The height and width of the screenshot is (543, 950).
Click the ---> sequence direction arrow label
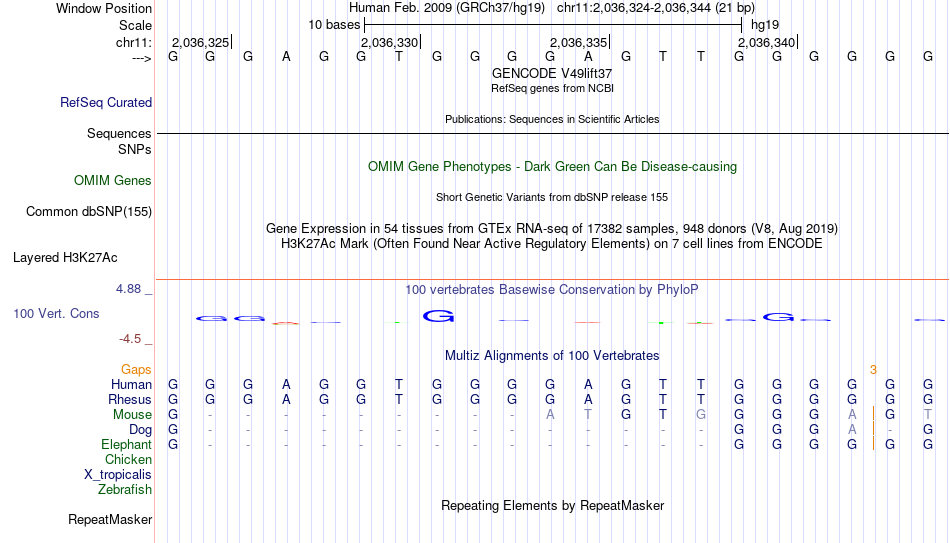142,58
